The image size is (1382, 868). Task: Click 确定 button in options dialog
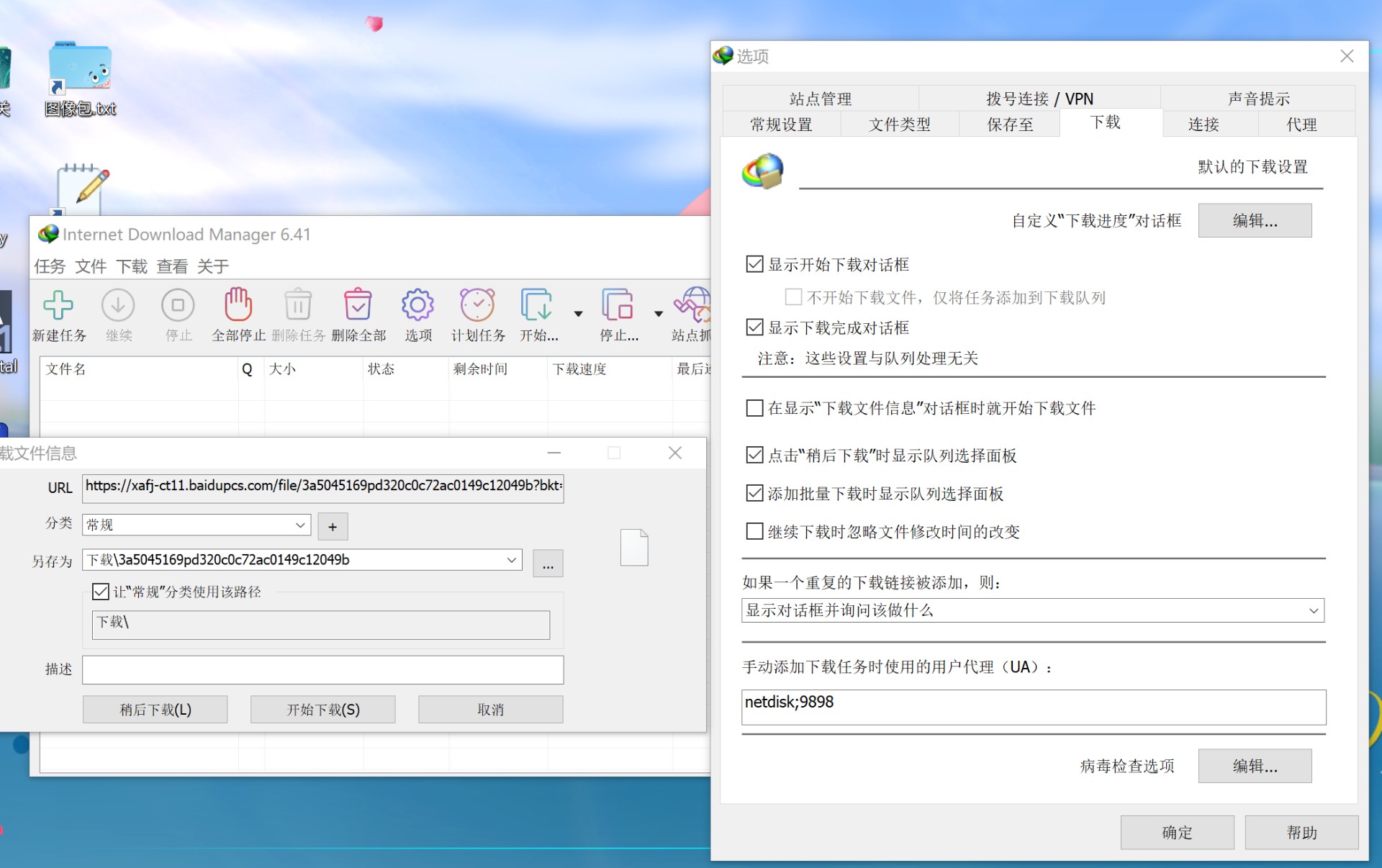pos(1177,832)
